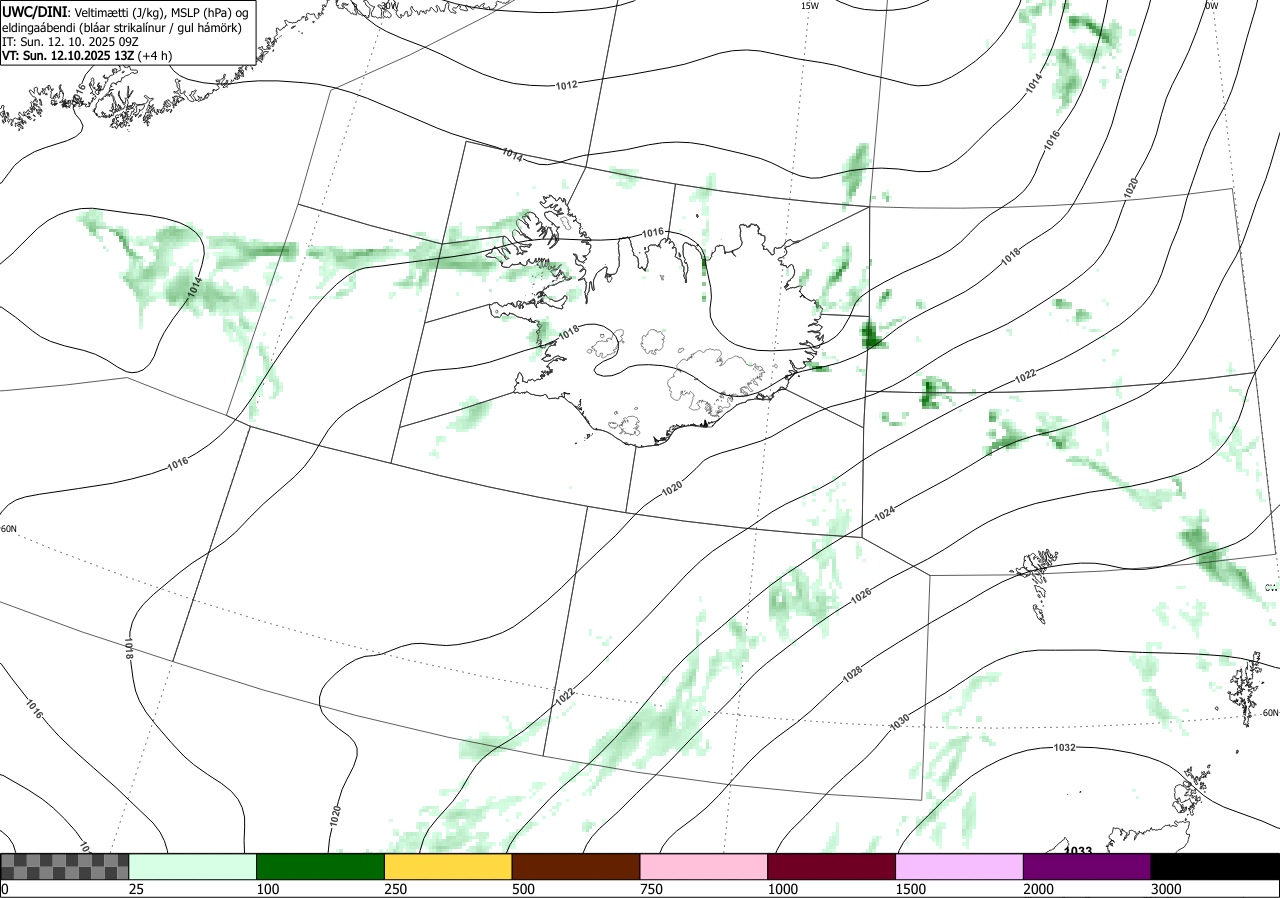Click the "0W" longitude label at top
The image size is (1280, 898).
point(1211,6)
